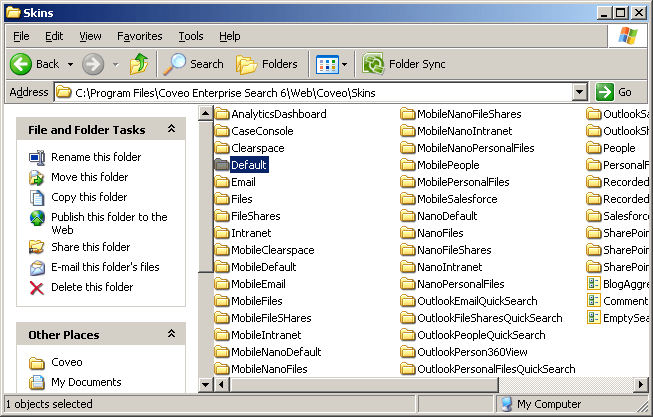
Task: Go to Coveo in Other Places
Action: [67, 362]
